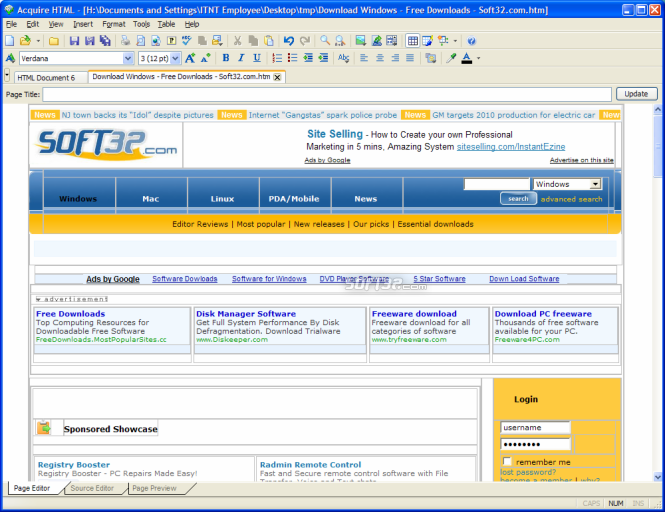Open the yellow folder icon in toolbar
Viewport: 665px width, 512px height.
(x=54, y=41)
